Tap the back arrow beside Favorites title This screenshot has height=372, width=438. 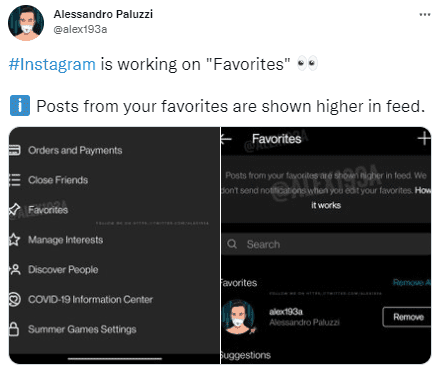226,139
